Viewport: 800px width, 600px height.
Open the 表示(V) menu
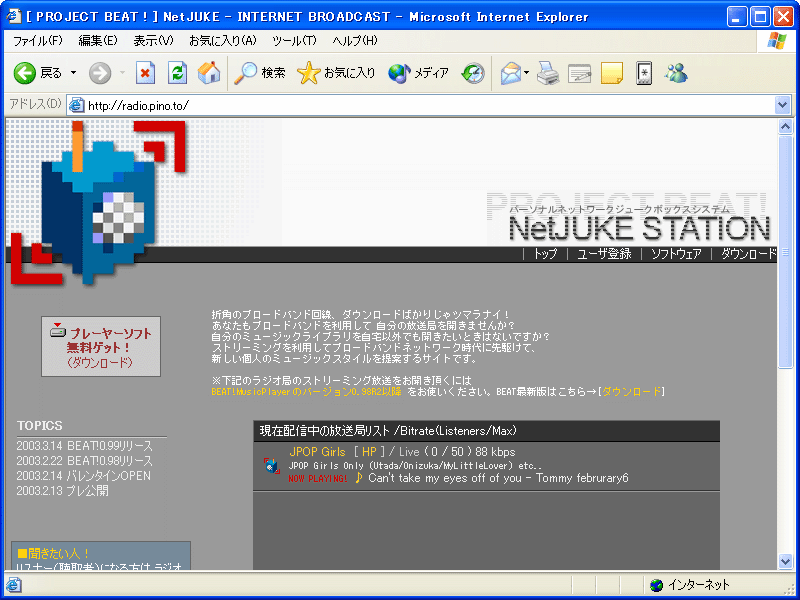pyautogui.click(x=153, y=41)
